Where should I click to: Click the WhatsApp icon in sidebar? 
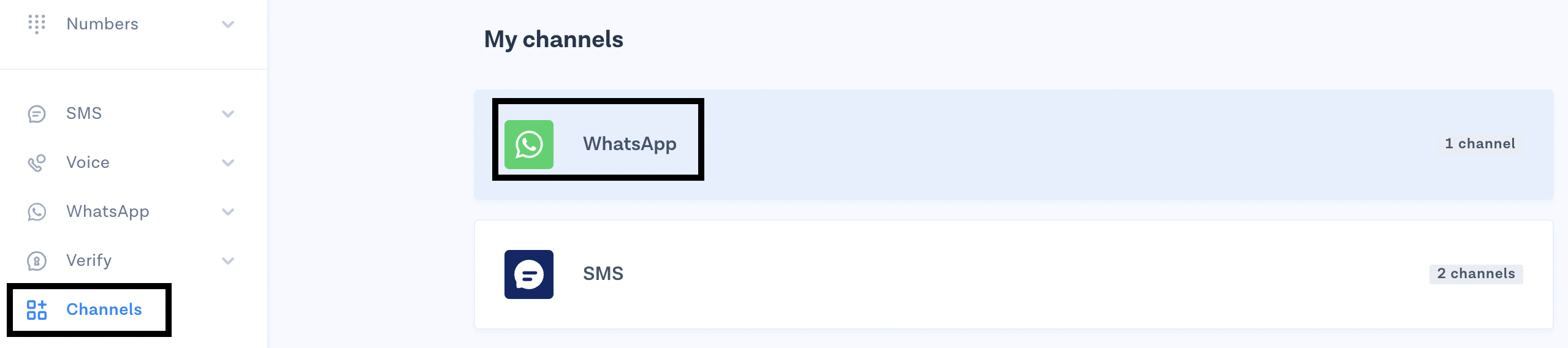point(37,212)
